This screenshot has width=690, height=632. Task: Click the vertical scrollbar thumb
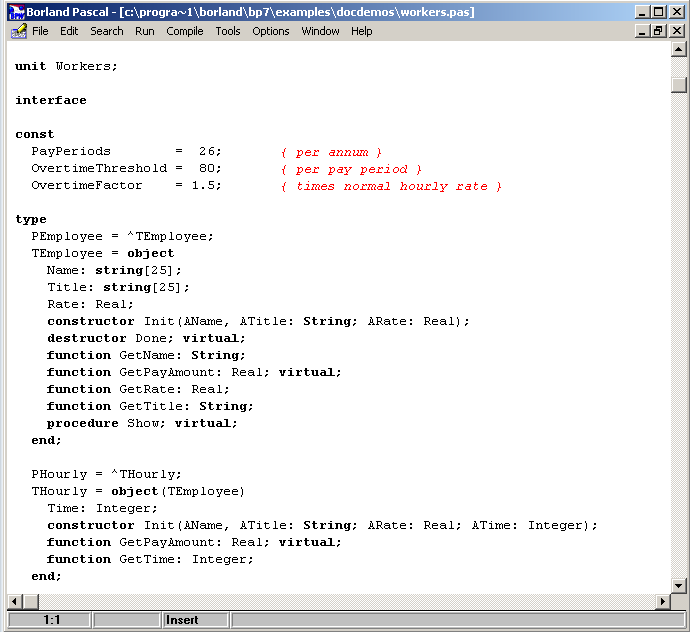point(679,84)
